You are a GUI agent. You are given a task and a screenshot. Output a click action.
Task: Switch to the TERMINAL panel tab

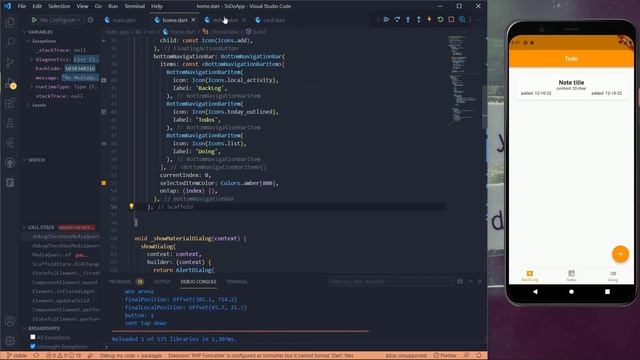237,282
